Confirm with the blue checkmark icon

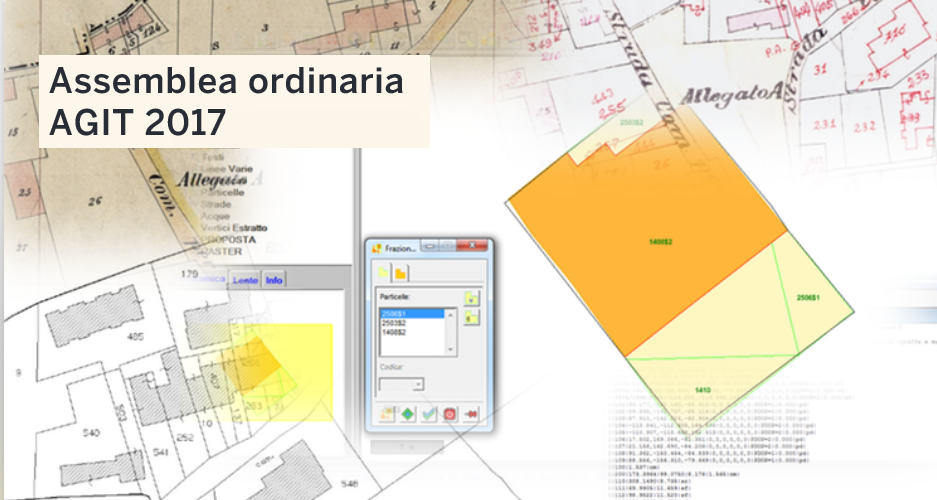428,413
